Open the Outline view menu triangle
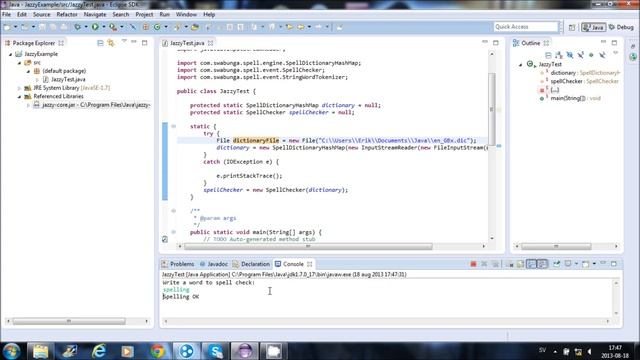640x360 pixels. click(x=616, y=53)
